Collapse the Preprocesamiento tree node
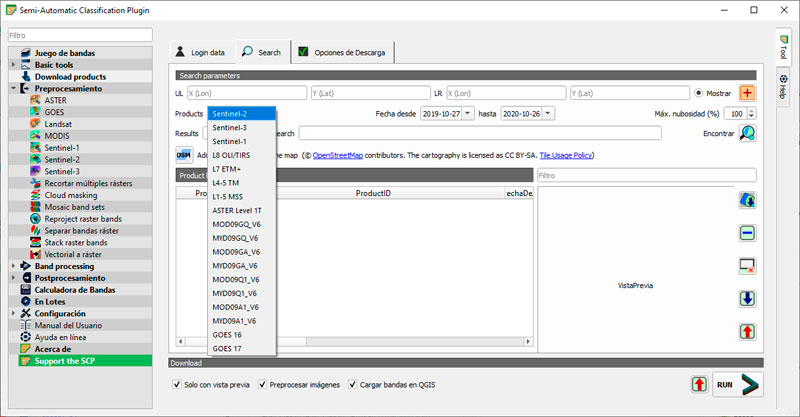Image resolution: width=800 pixels, height=417 pixels. [x=14, y=88]
